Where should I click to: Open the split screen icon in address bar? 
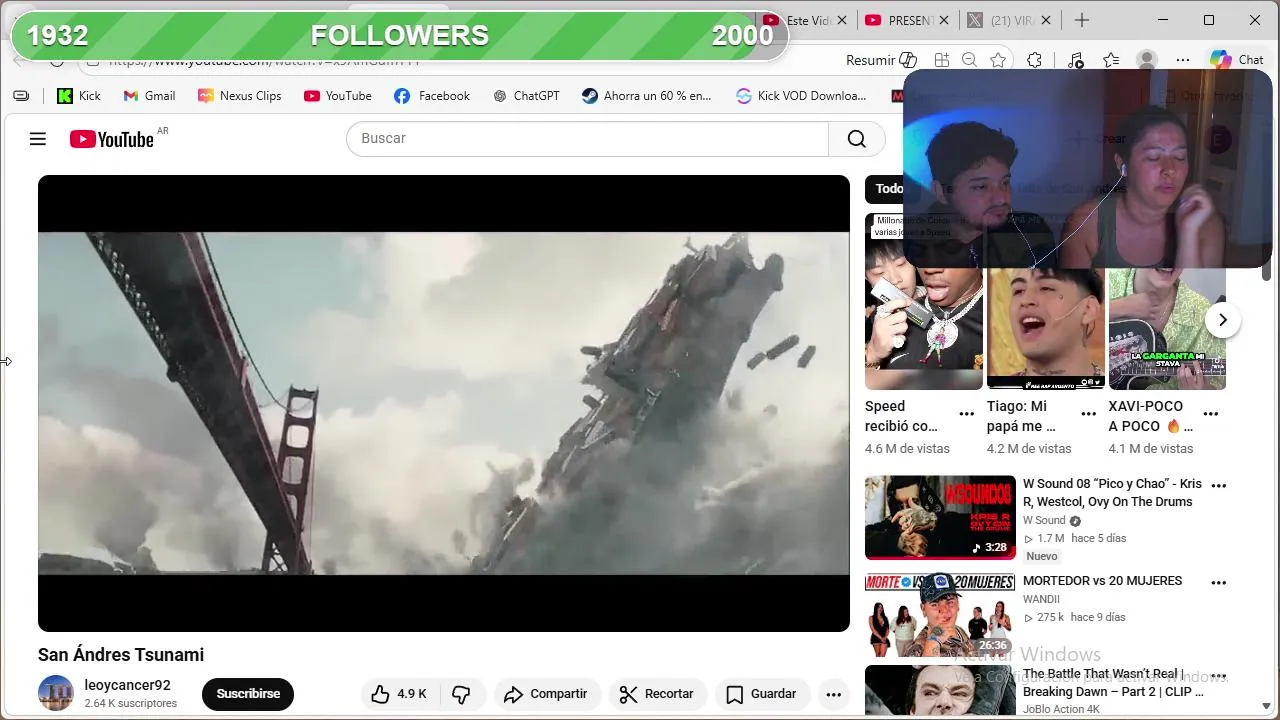pos(941,60)
